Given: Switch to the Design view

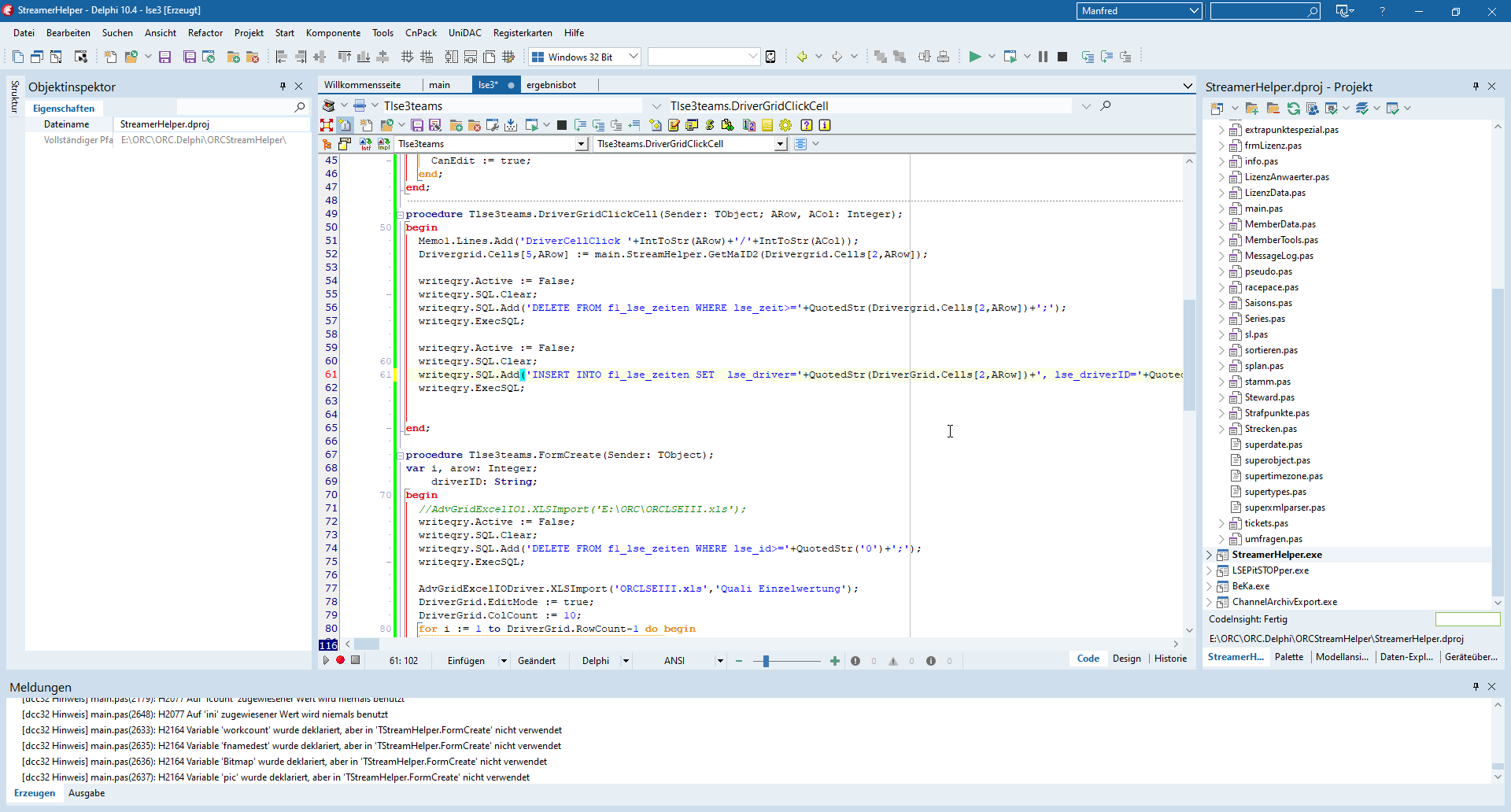Looking at the screenshot, I should (x=1126, y=659).
